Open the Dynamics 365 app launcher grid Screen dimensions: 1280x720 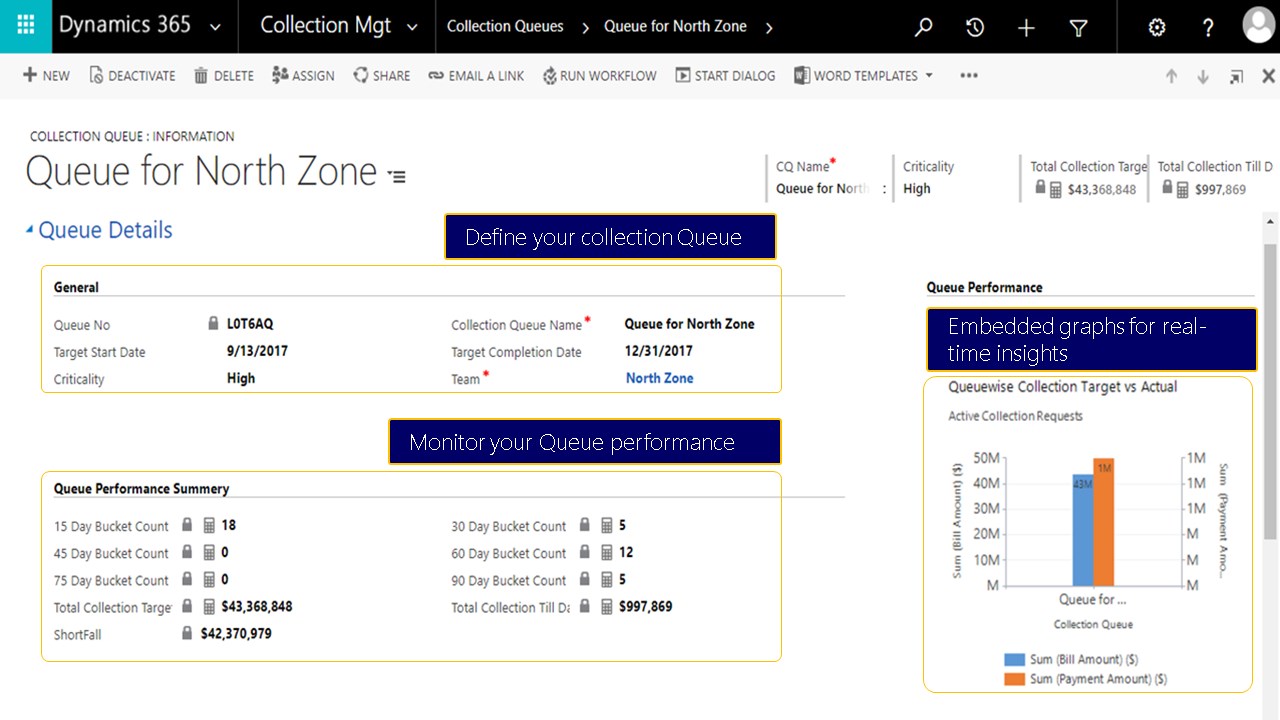click(26, 26)
